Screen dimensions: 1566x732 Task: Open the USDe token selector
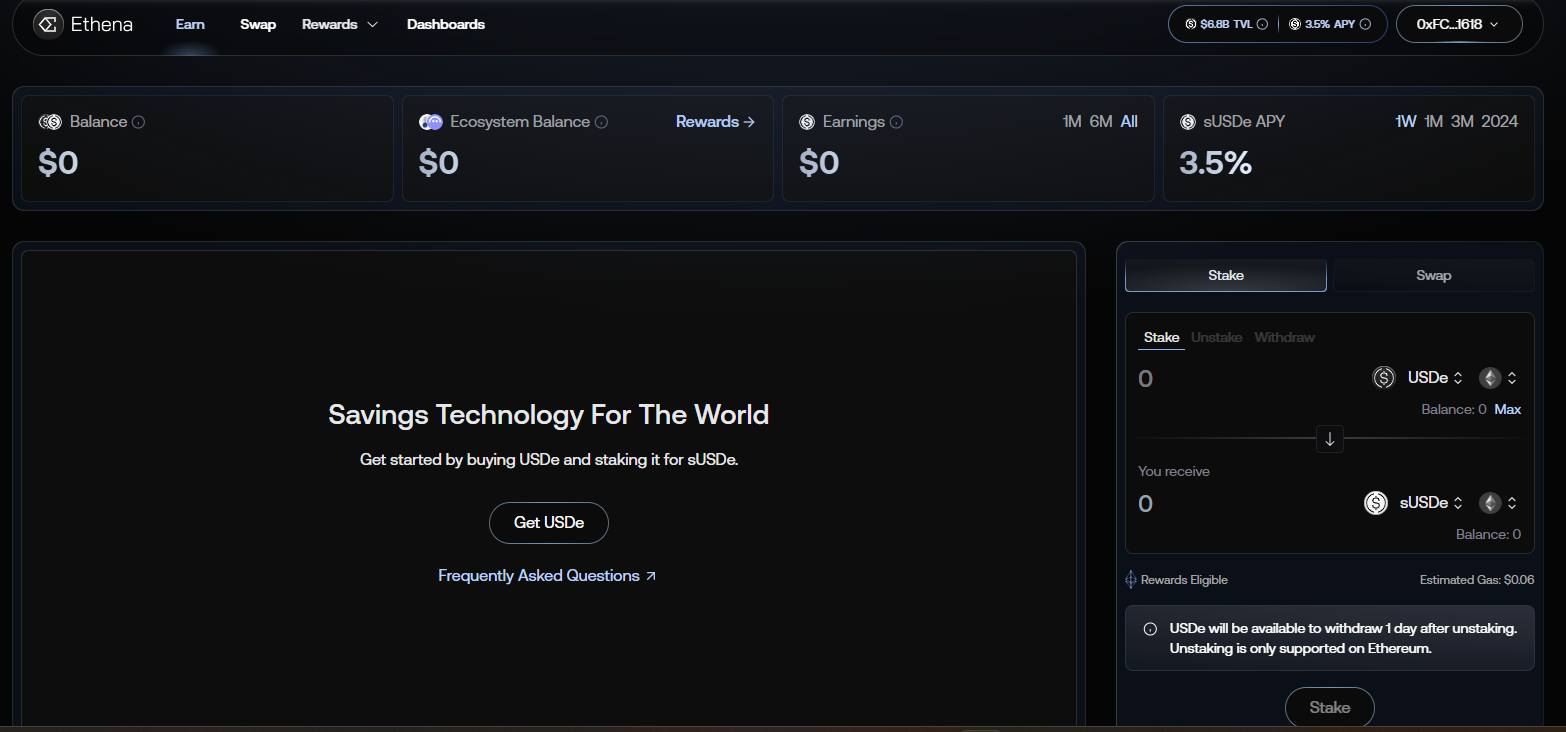(x=1434, y=378)
